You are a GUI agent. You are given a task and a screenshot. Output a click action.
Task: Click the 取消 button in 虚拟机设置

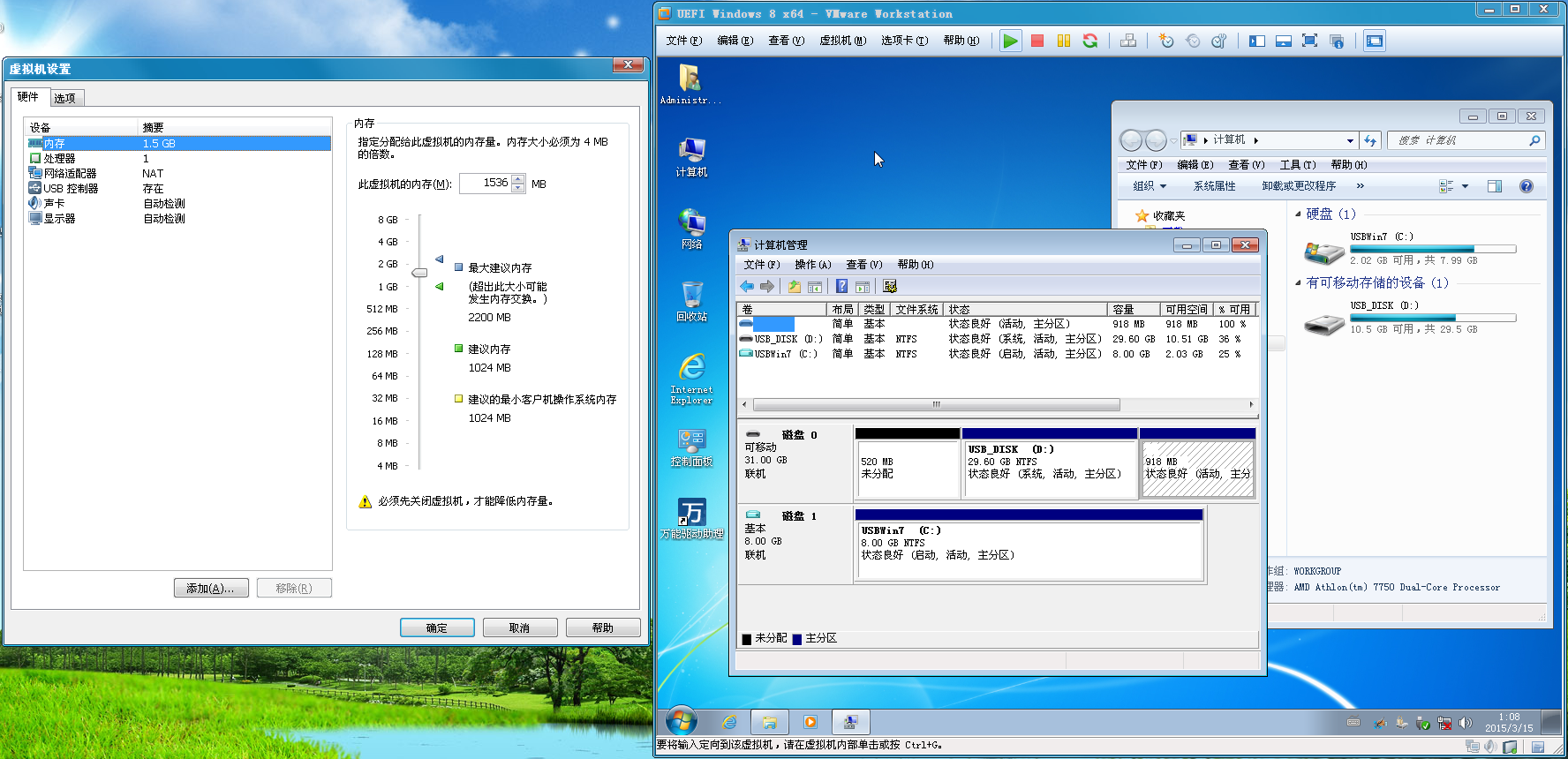pyautogui.click(x=520, y=627)
